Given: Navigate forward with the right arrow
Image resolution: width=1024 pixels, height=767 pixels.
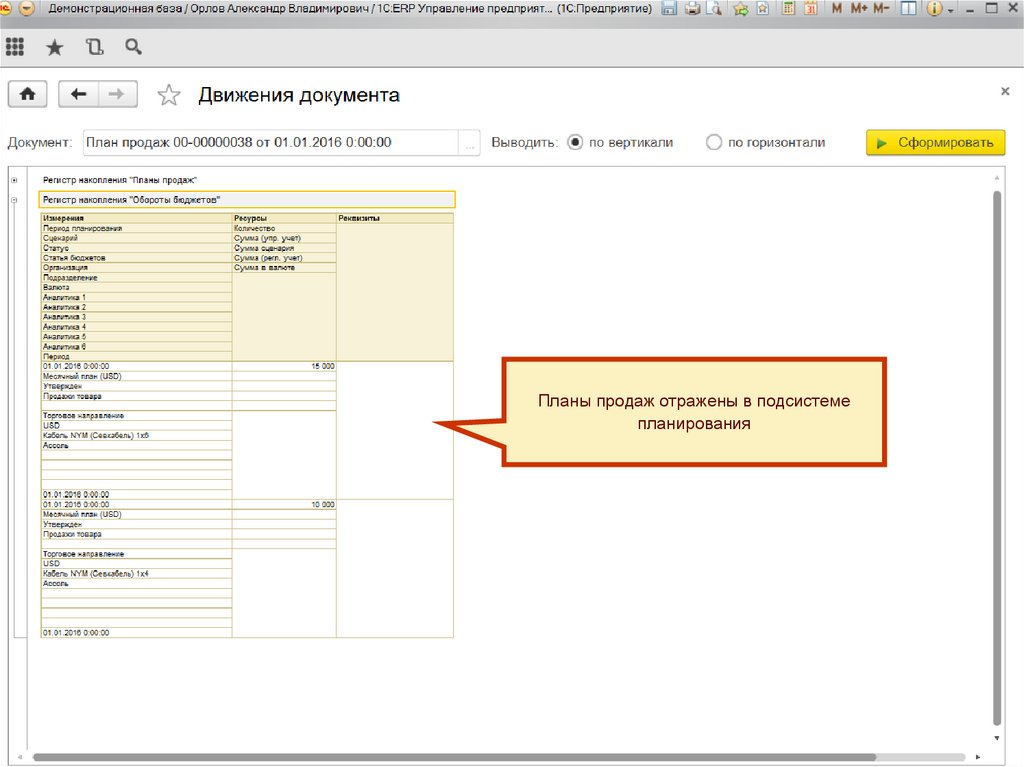Looking at the screenshot, I should 117,94.
